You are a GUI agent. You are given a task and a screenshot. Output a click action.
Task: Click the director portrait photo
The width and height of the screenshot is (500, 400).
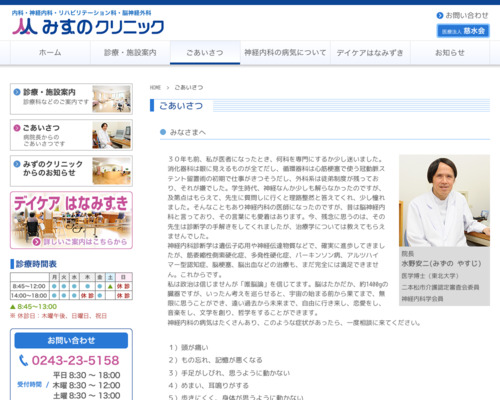pos(444,201)
